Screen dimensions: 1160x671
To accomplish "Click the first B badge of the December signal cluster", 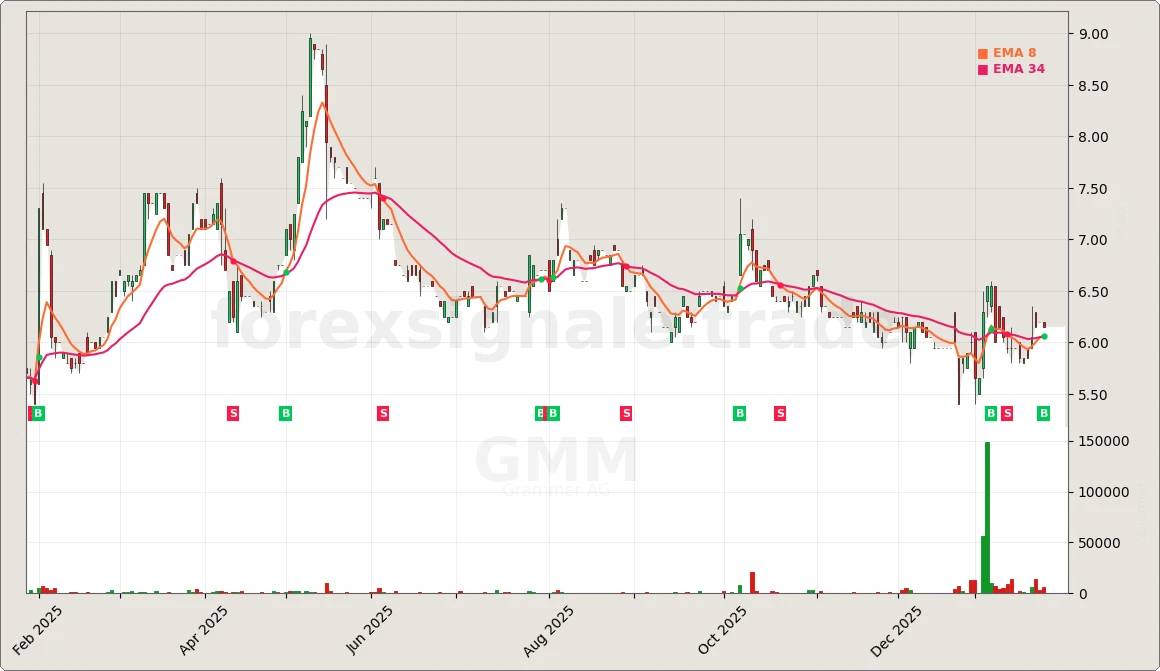I will [991, 412].
